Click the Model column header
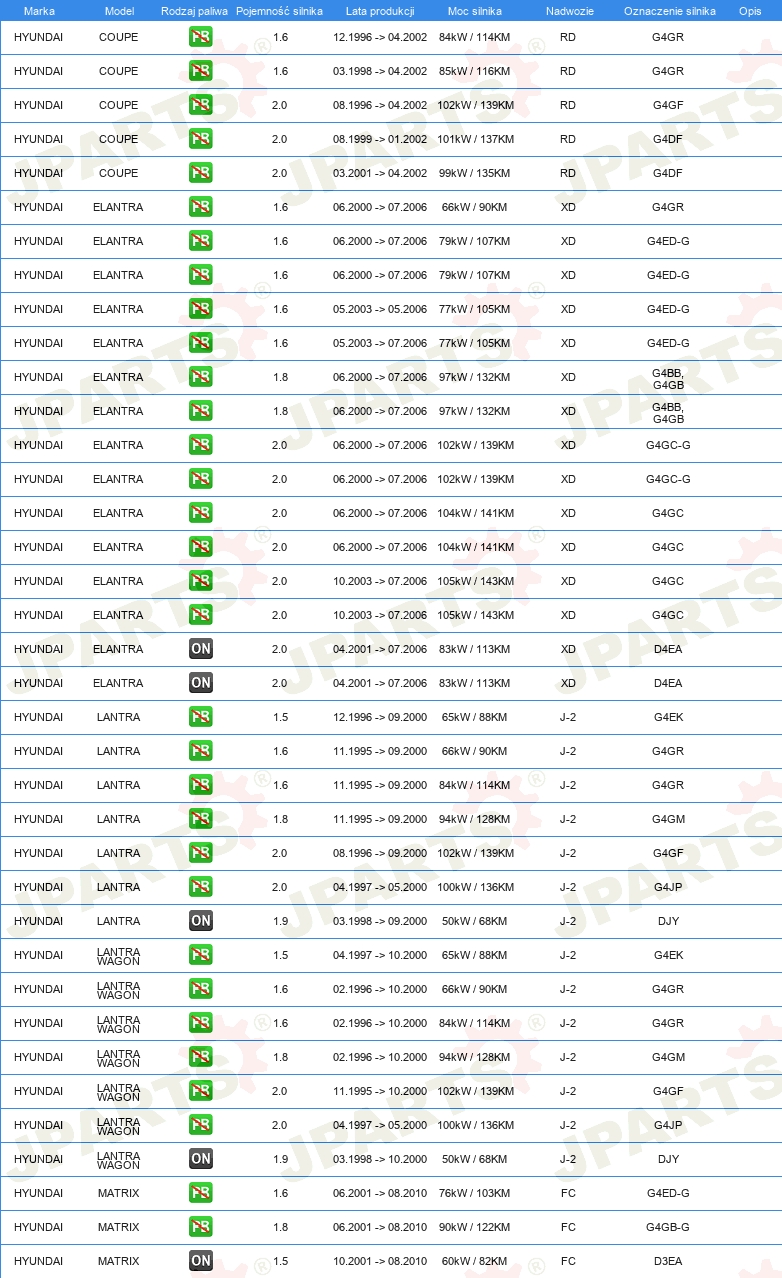 pos(119,11)
